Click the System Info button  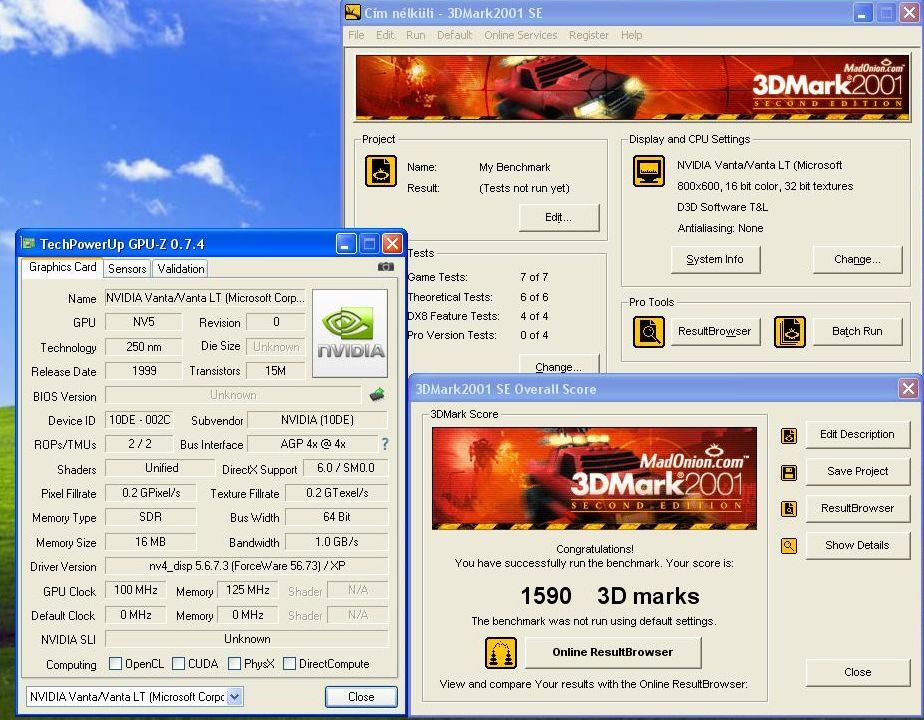pos(715,259)
